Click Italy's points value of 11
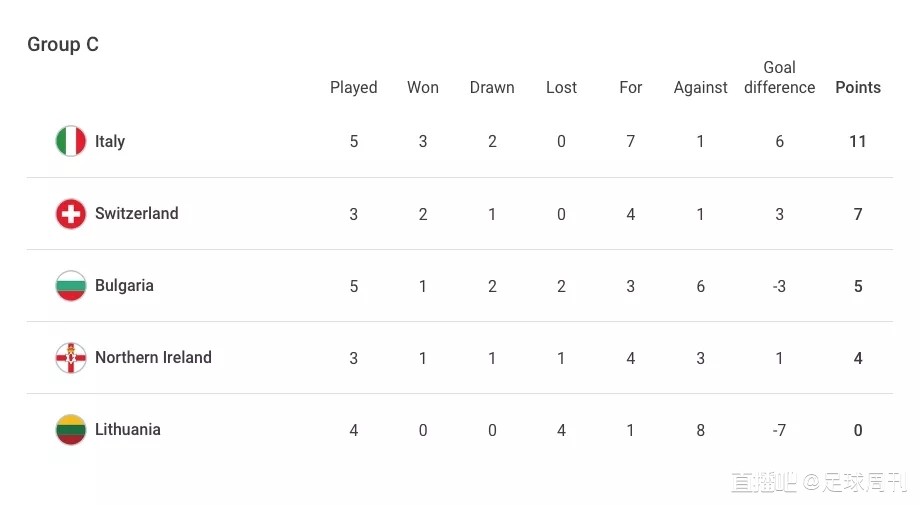This screenshot has width=920, height=505. (858, 141)
